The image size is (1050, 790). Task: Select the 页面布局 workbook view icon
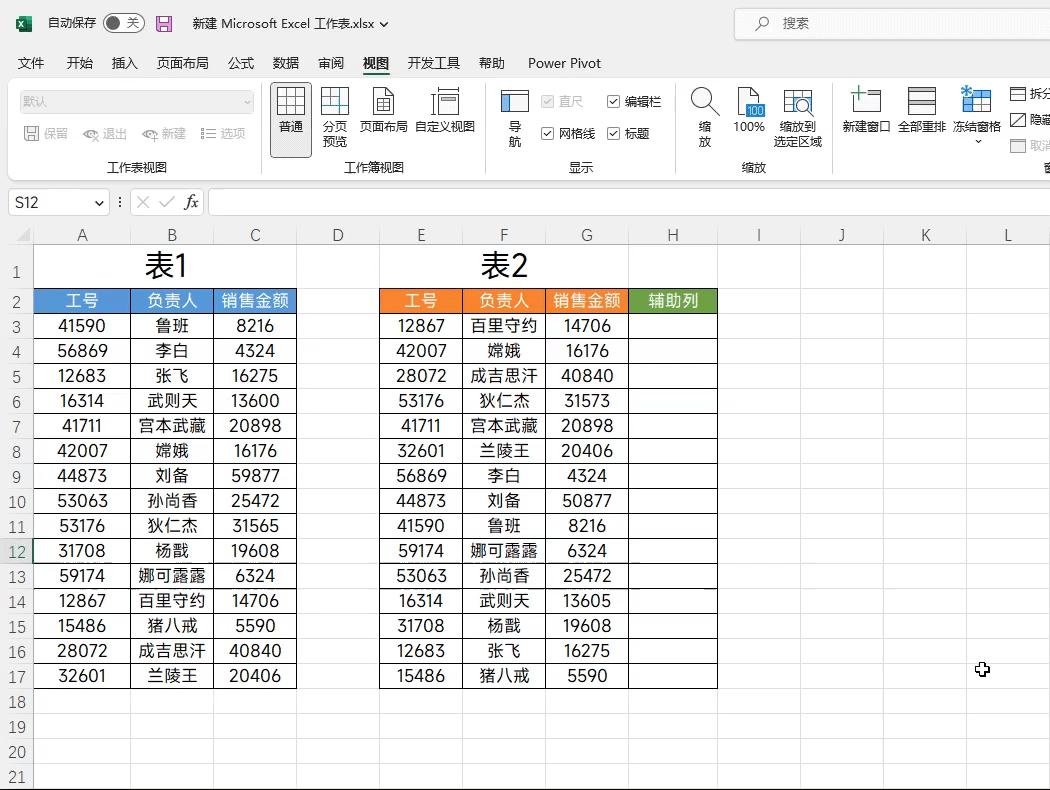point(384,110)
